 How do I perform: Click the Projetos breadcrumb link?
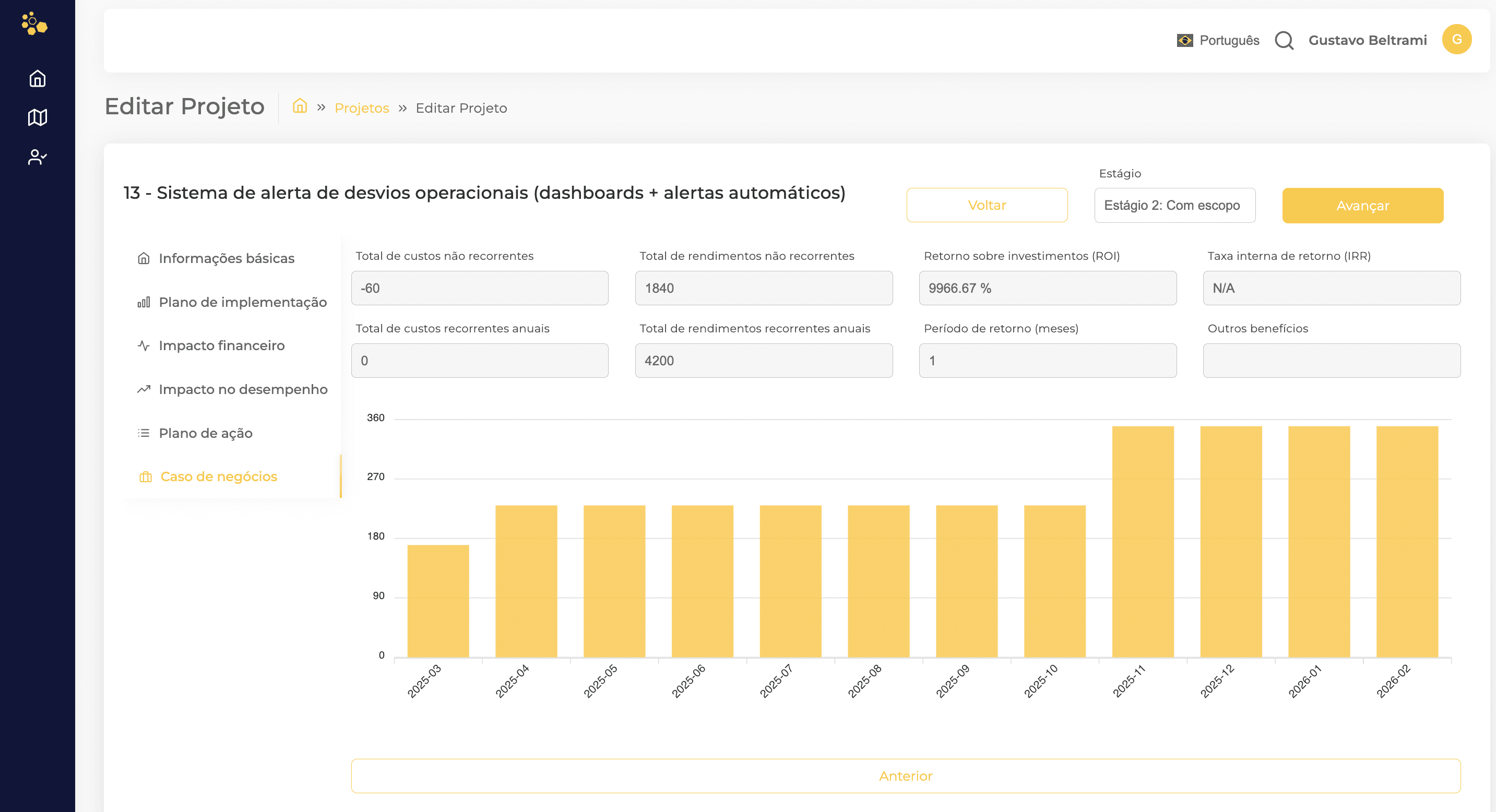[x=361, y=108]
